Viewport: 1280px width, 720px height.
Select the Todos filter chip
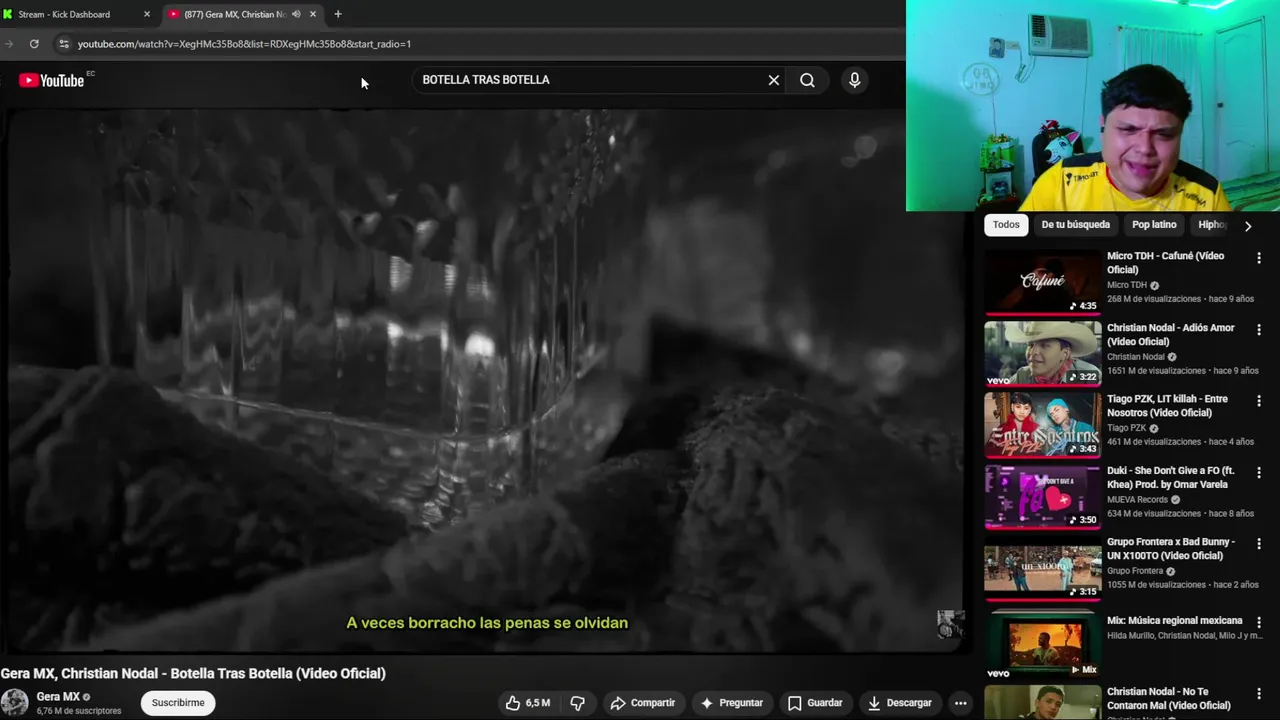pos(1006,225)
